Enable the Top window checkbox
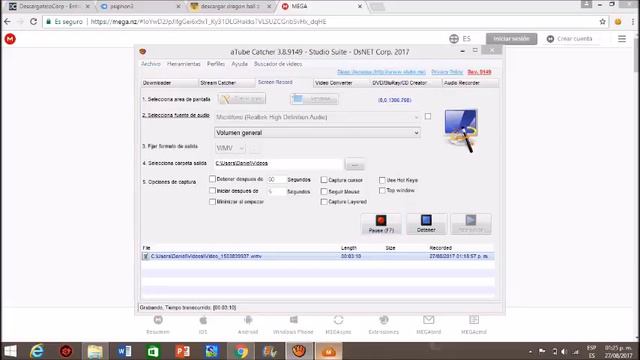Image resolution: width=640 pixels, height=360 pixels. pos(382,191)
